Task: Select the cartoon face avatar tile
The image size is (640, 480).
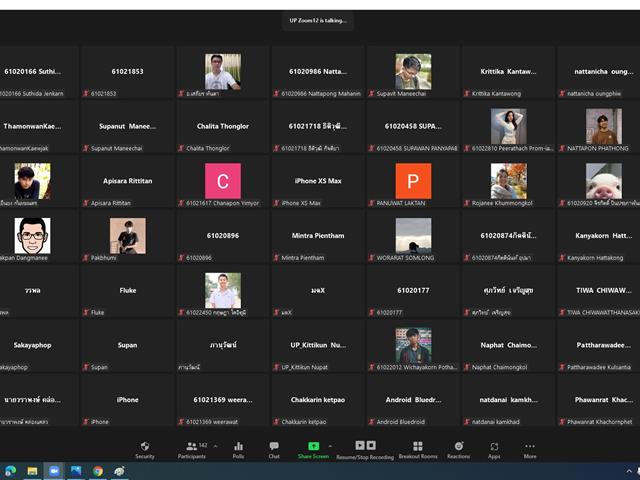Action: point(39,236)
